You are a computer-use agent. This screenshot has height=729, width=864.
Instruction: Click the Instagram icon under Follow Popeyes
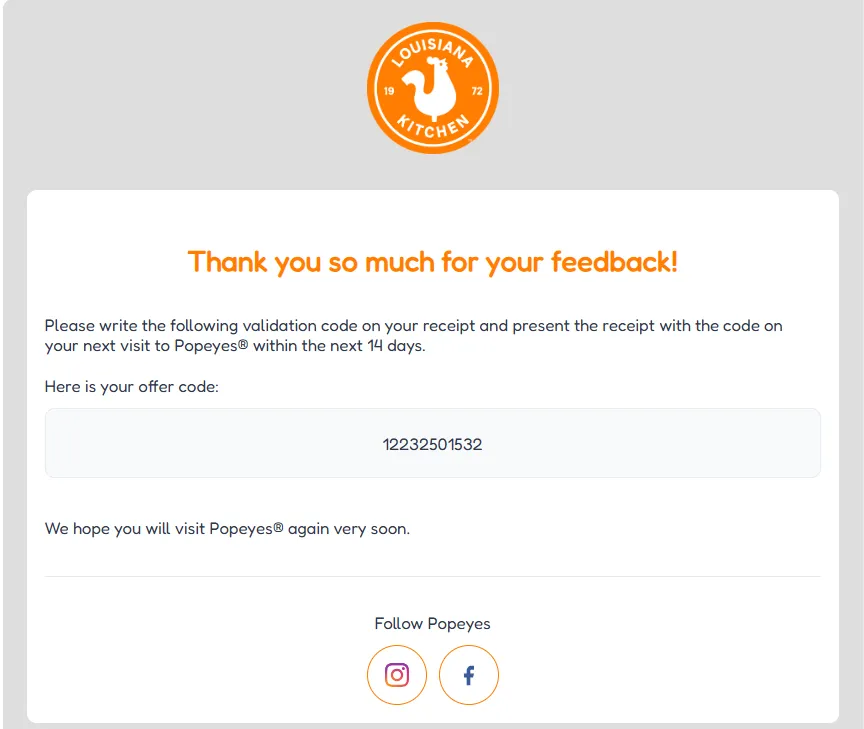[x=397, y=675]
